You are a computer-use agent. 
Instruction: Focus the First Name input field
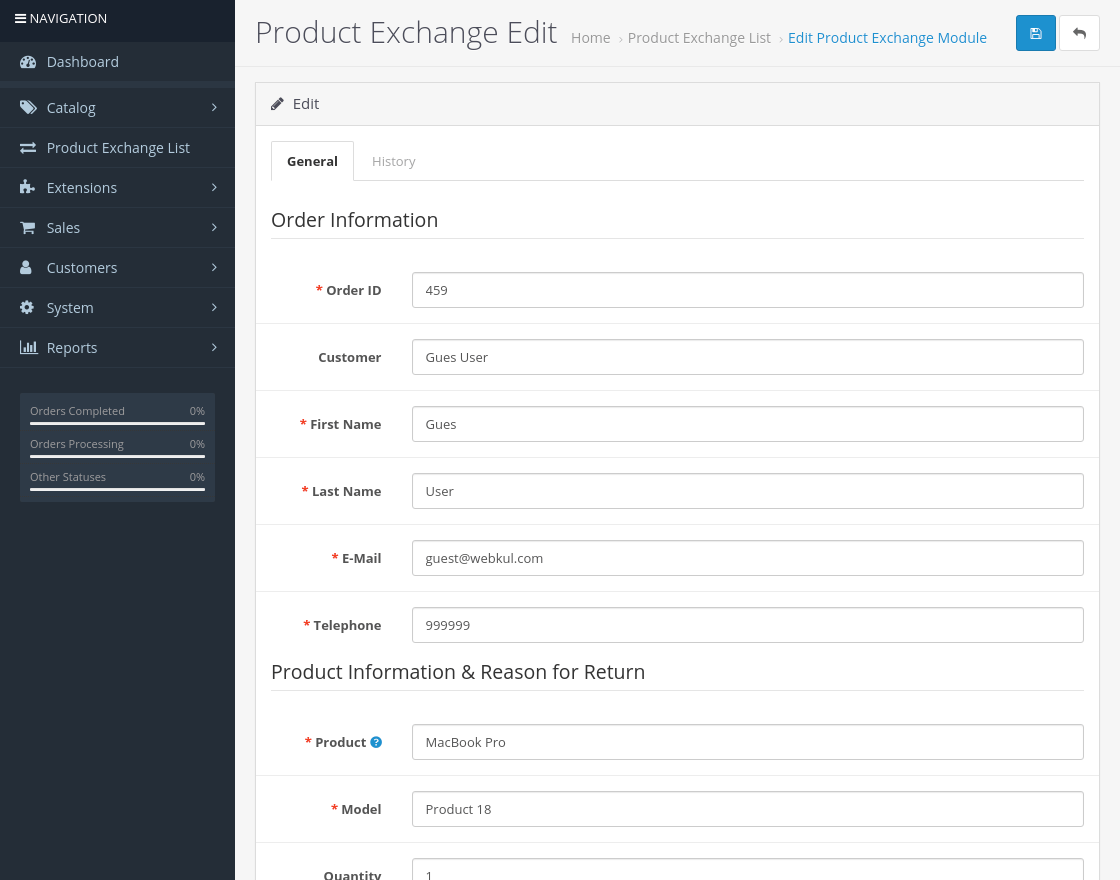747,424
